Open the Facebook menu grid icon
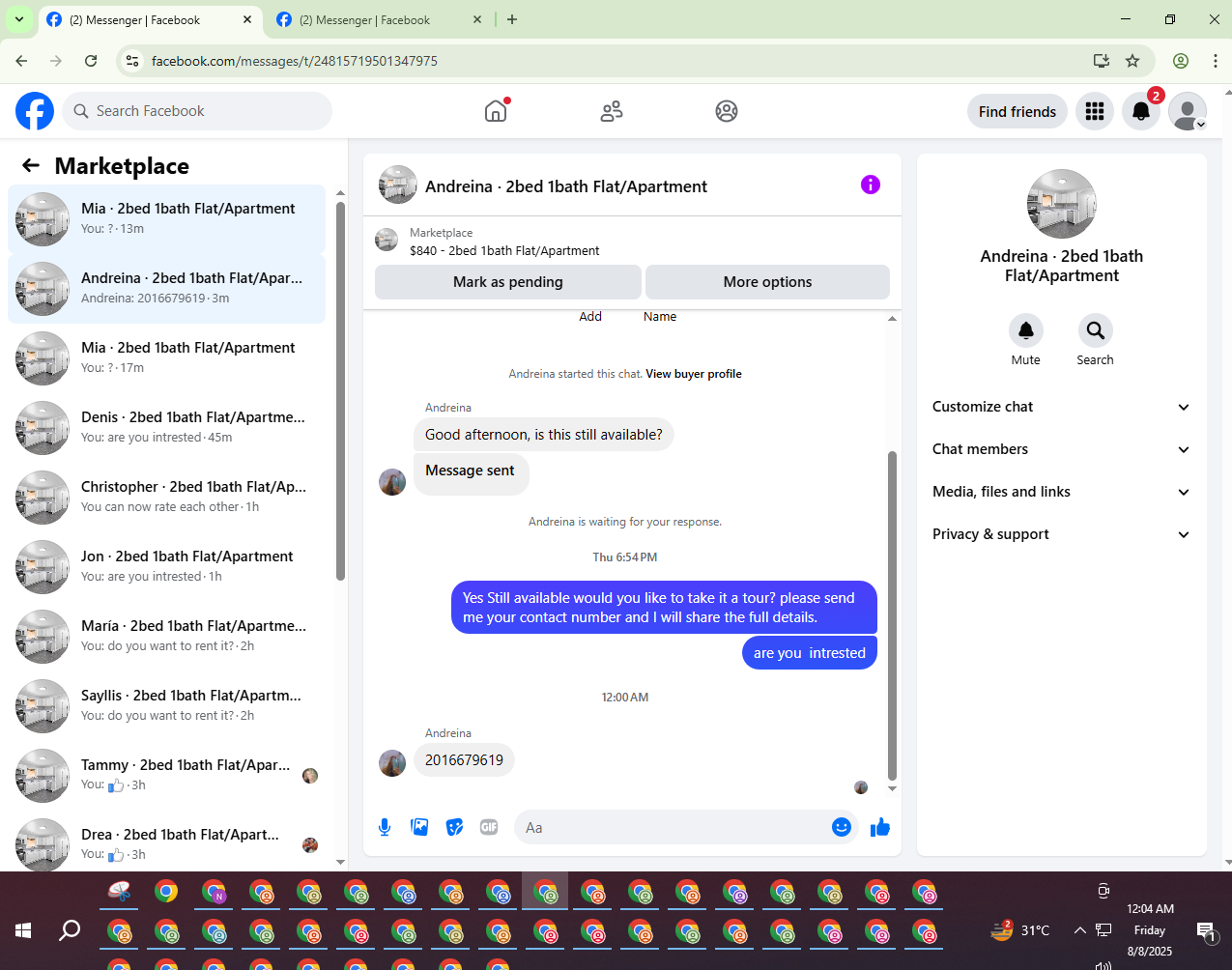This screenshot has height=970, width=1232. coord(1095,111)
